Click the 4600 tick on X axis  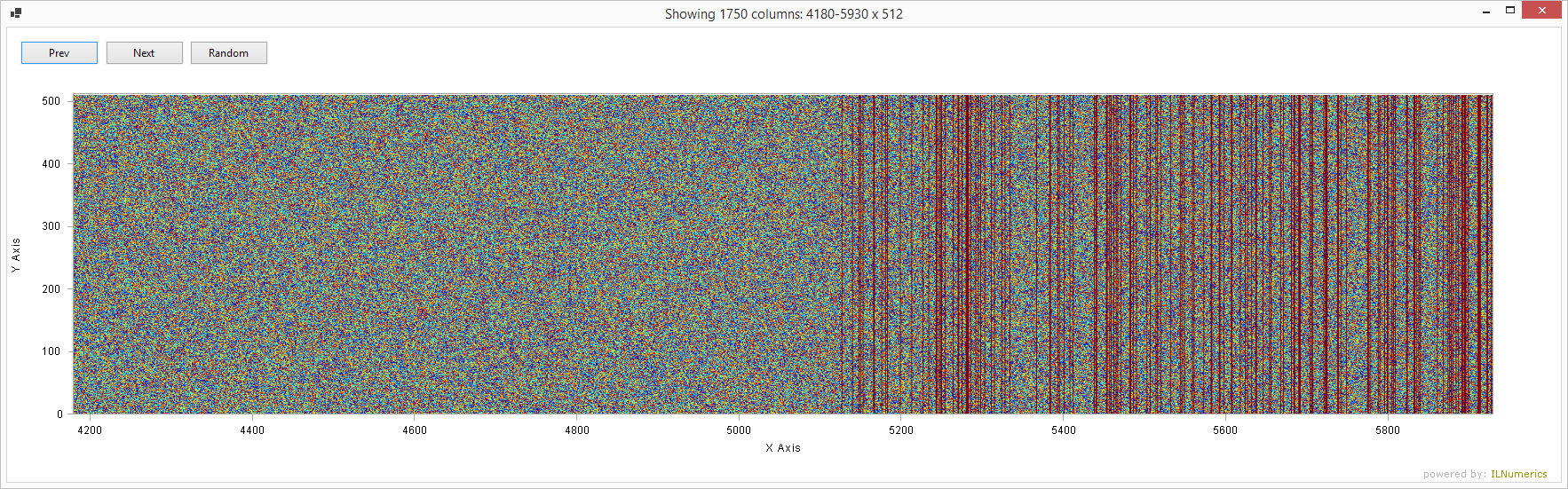point(415,430)
